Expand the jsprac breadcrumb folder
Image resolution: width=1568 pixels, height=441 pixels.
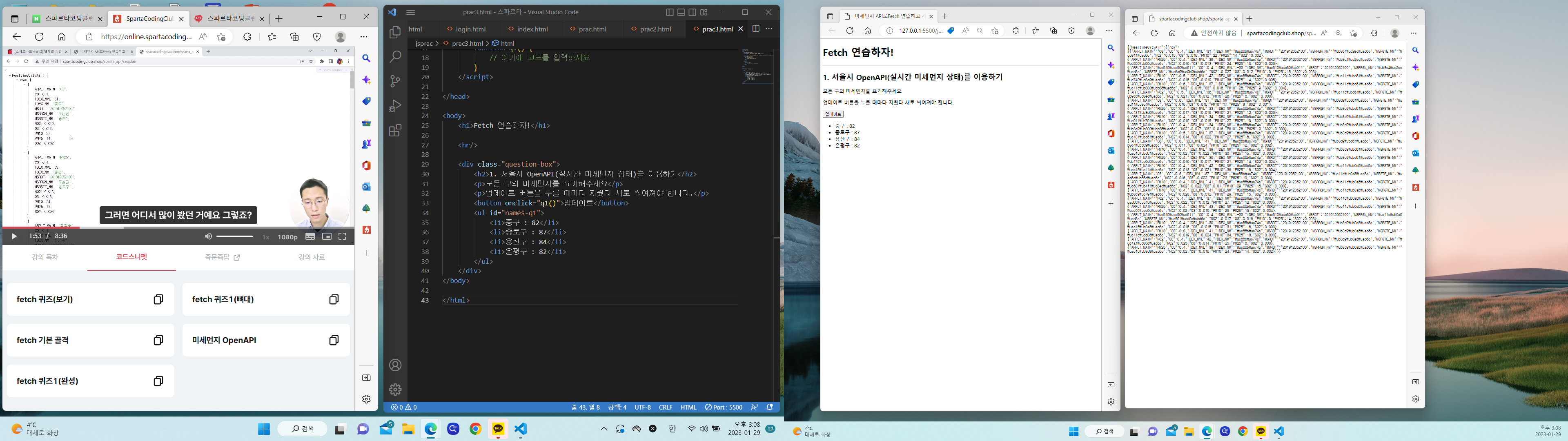tap(424, 43)
